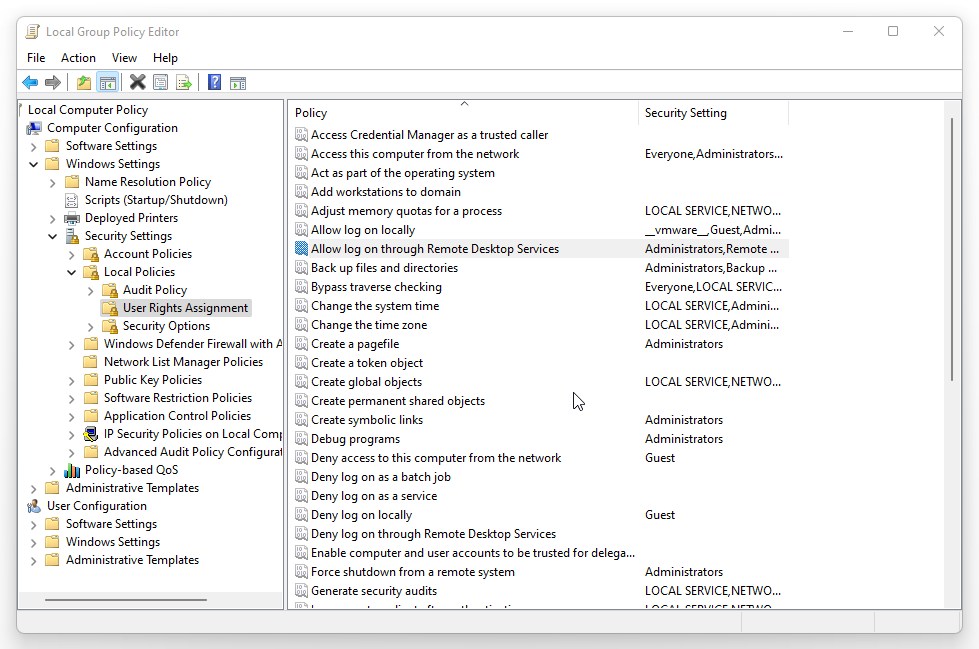Click the Forward arrow toolbar icon
979x649 pixels.
[x=53, y=82]
